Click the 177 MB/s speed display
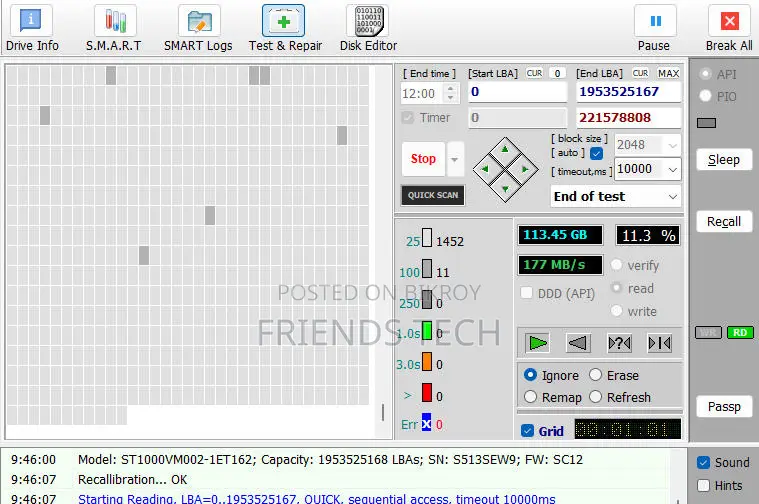Viewport: 759px width, 504px height. coord(560,265)
